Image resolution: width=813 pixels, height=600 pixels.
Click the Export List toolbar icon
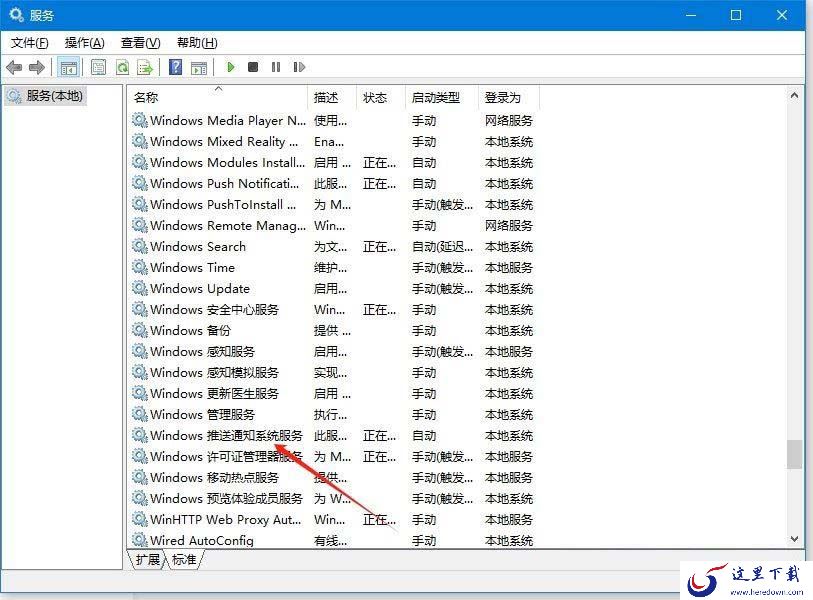coord(145,67)
